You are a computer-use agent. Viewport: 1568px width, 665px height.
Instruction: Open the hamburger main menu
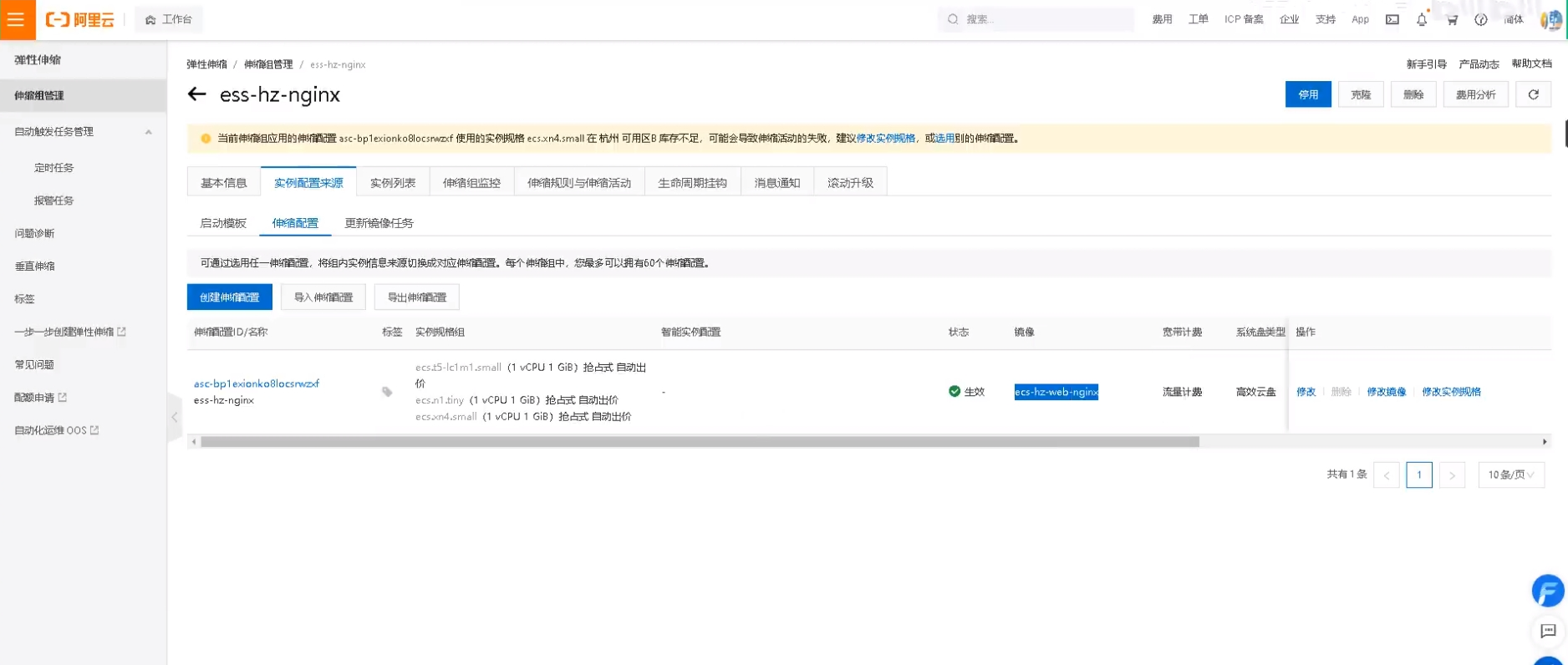(17, 19)
